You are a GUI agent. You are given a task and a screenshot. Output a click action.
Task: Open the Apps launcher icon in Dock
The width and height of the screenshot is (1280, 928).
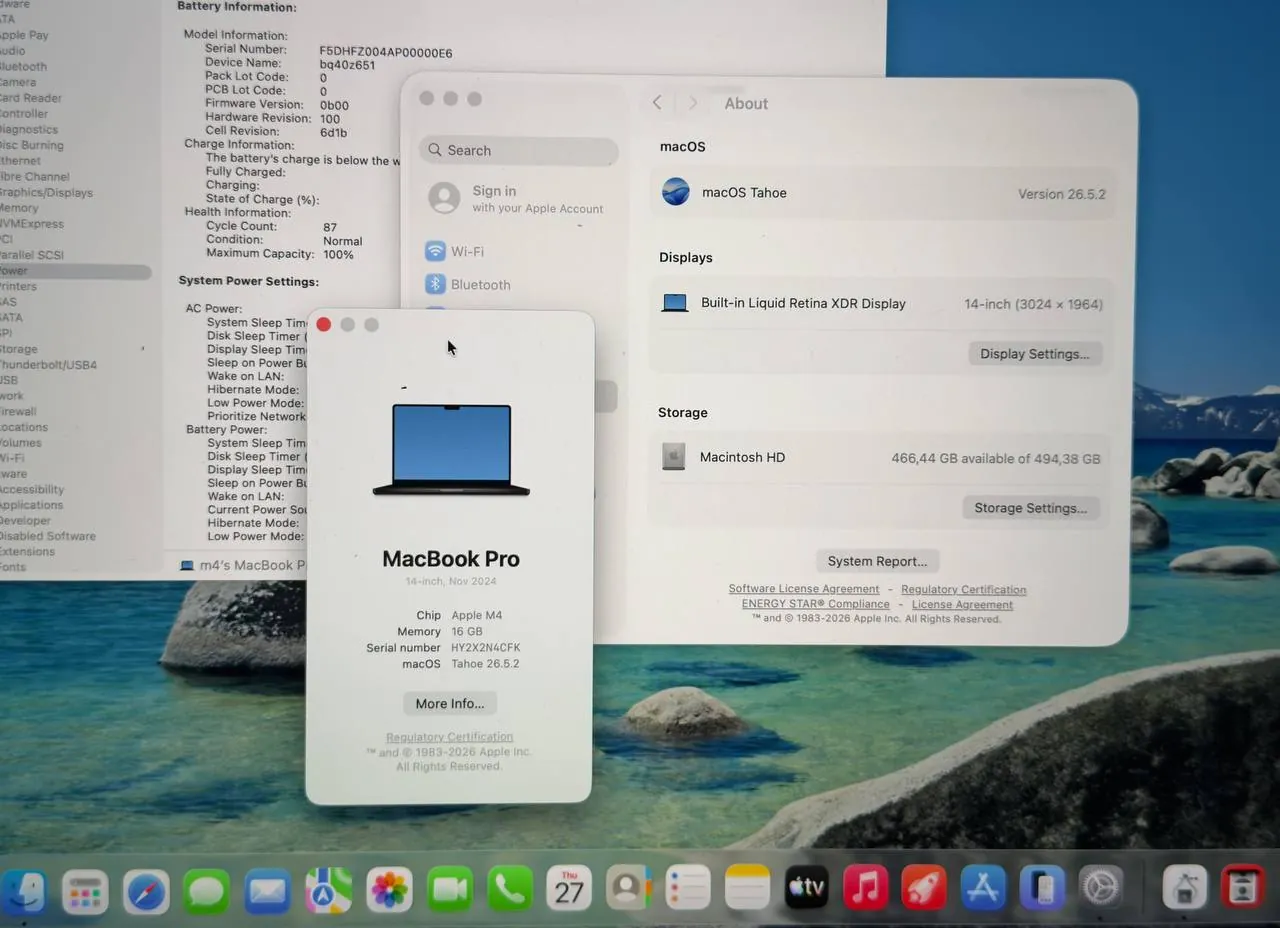[85, 890]
